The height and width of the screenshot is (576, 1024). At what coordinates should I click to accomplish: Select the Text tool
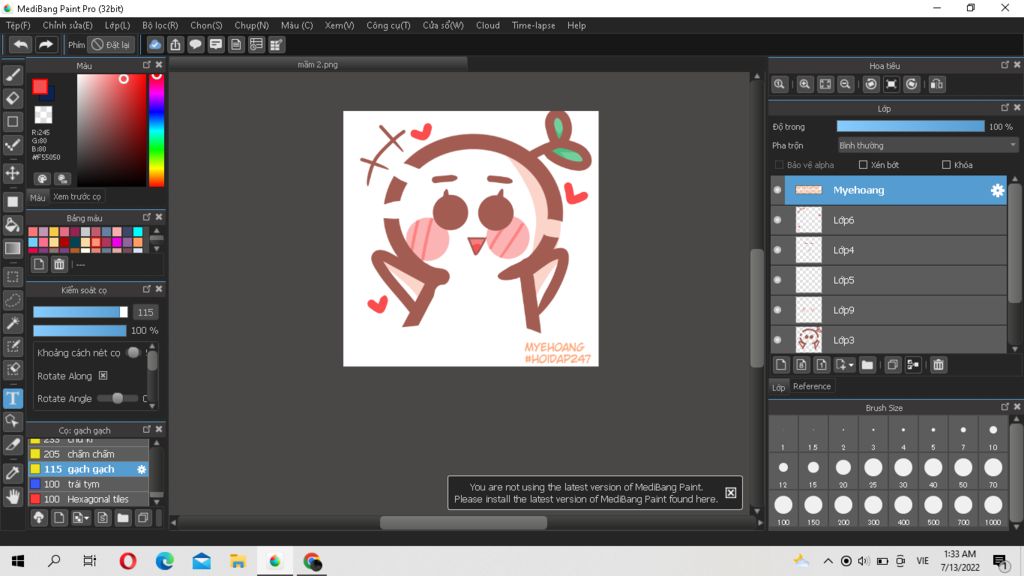[12, 398]
